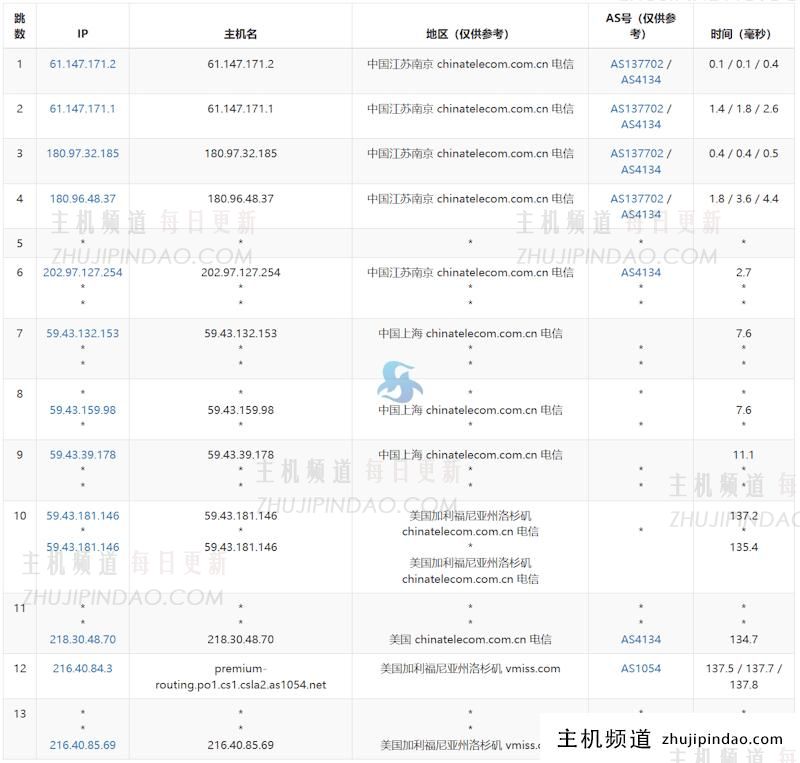Select hostname cell 218.30.48.70
The width and height of the screenshot is (800, 763).
coord(240,639)
